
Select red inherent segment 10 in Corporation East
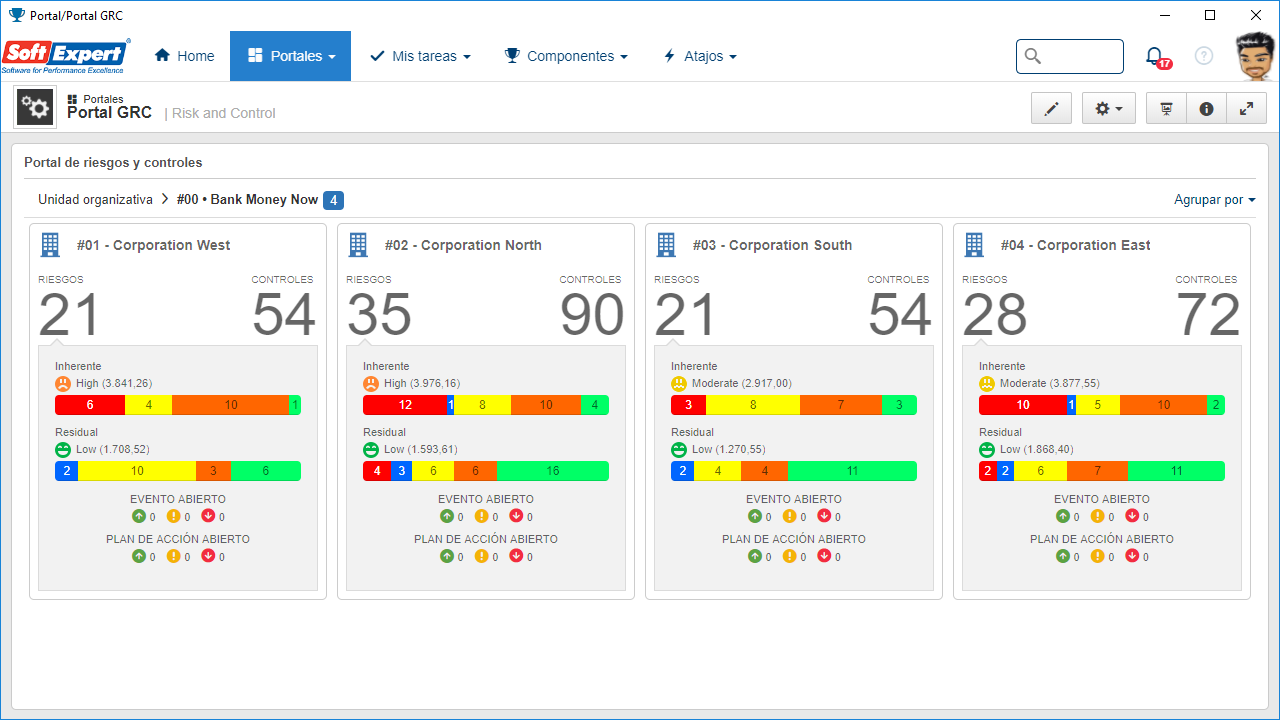click(1023, 405)
